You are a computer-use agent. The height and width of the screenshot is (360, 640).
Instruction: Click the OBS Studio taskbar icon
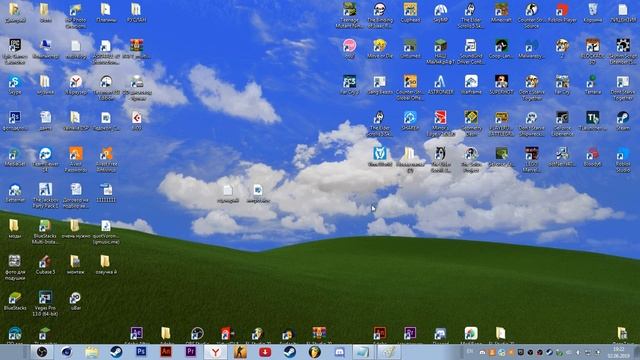(41, 352)
